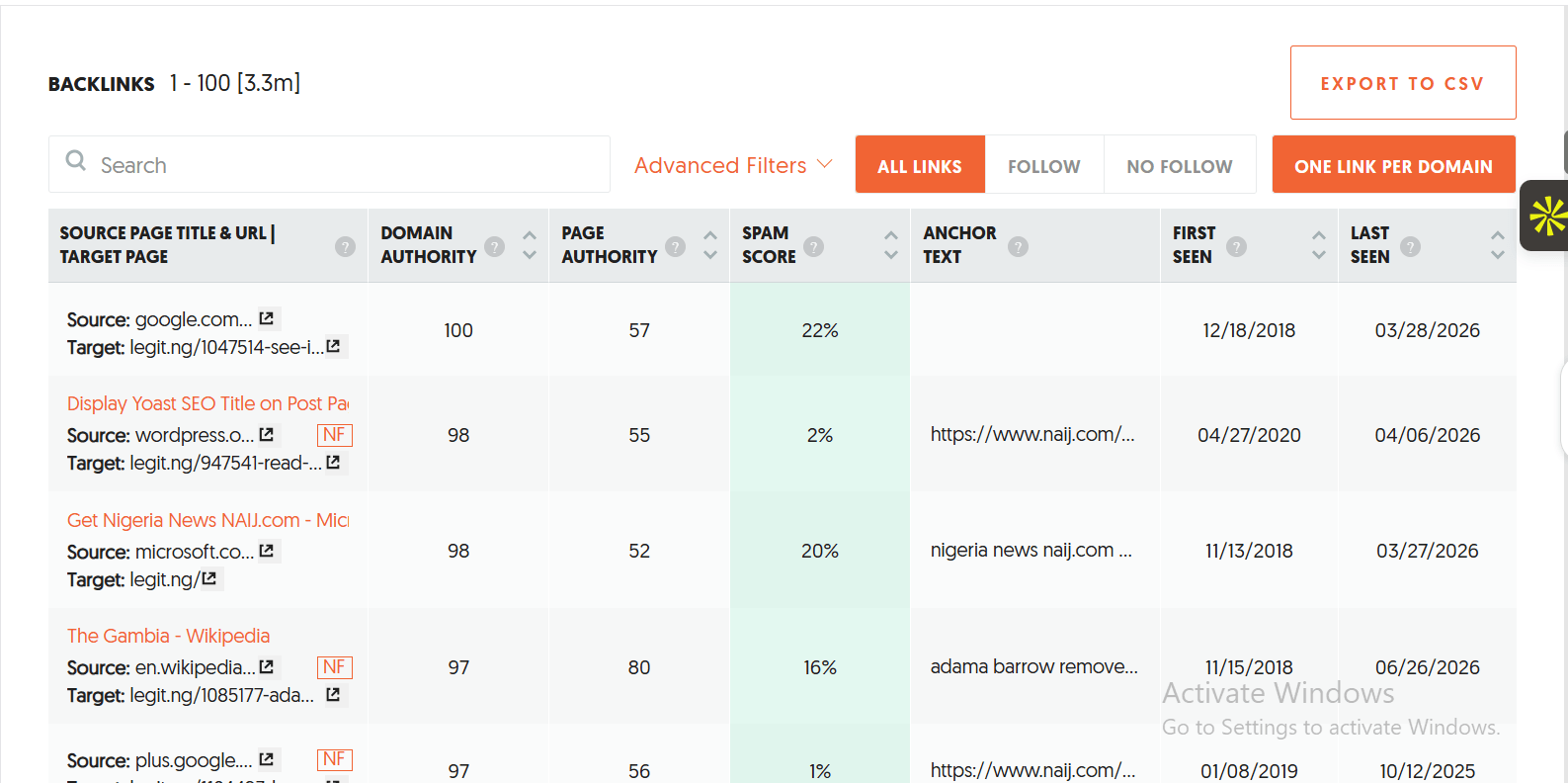Viewport: 1568px width, 783px height.
Task: Open plus.google source external link icon
Action: [x=267, y=759]
